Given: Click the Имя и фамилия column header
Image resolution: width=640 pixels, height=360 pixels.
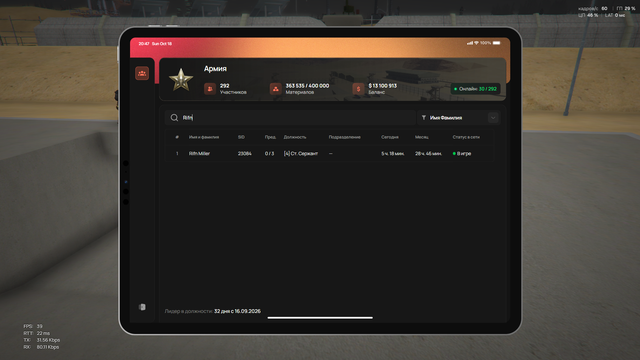Looking at the screenshot, I should [x=204, y=137].
